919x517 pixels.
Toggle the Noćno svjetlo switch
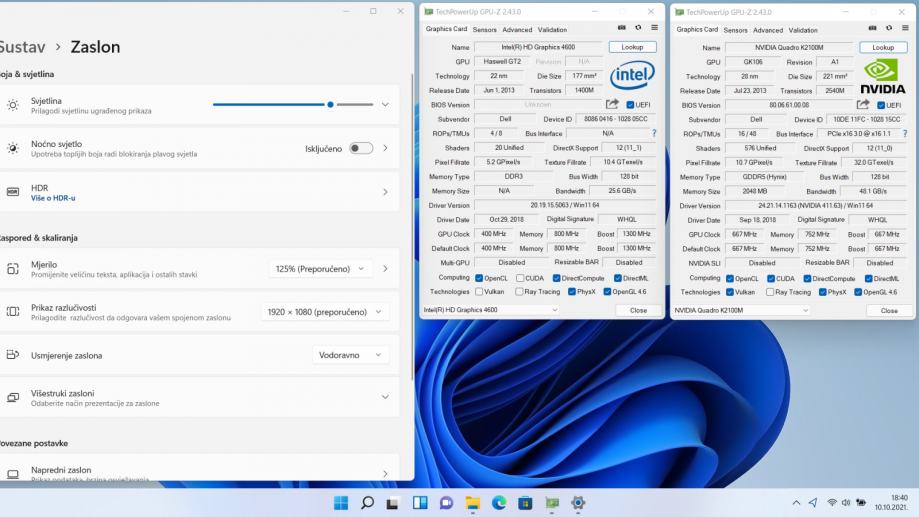click(361, 148)
